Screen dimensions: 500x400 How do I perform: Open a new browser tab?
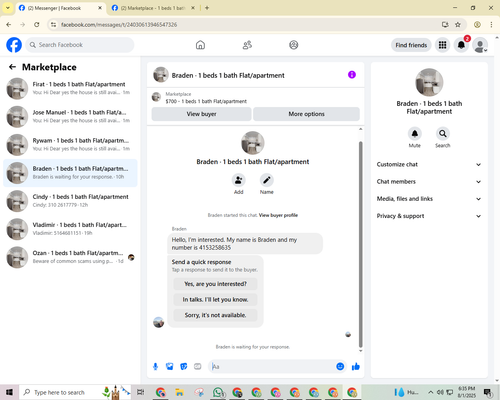[x=207, y=8]
